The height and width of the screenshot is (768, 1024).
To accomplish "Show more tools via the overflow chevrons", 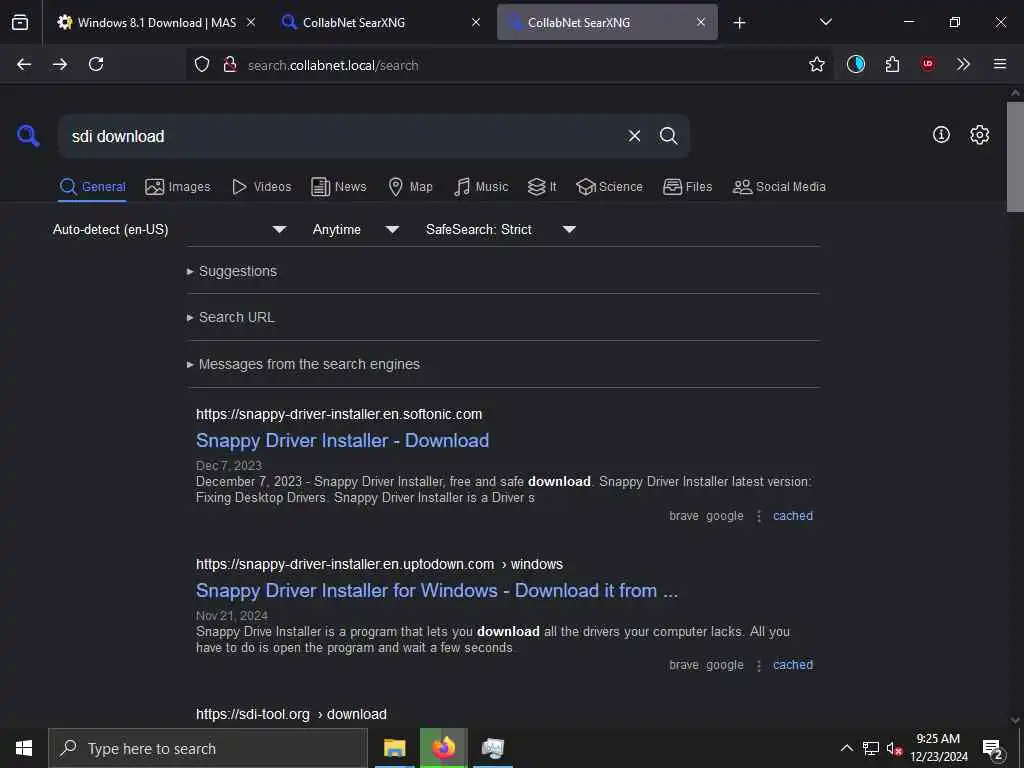I will tap(963, 64).
